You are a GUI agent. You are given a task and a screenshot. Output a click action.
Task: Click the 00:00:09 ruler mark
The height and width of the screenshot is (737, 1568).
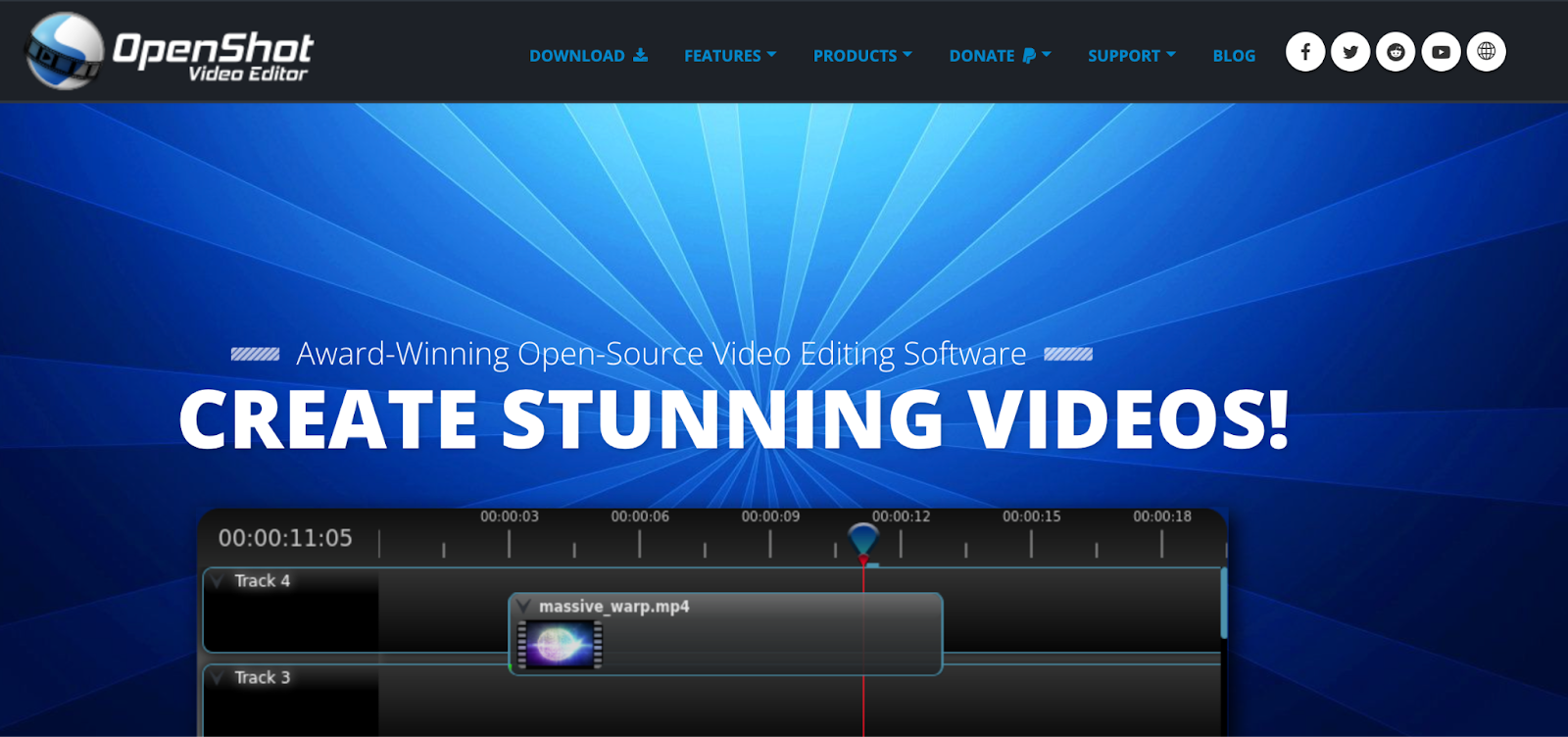(x=770, y=516)
